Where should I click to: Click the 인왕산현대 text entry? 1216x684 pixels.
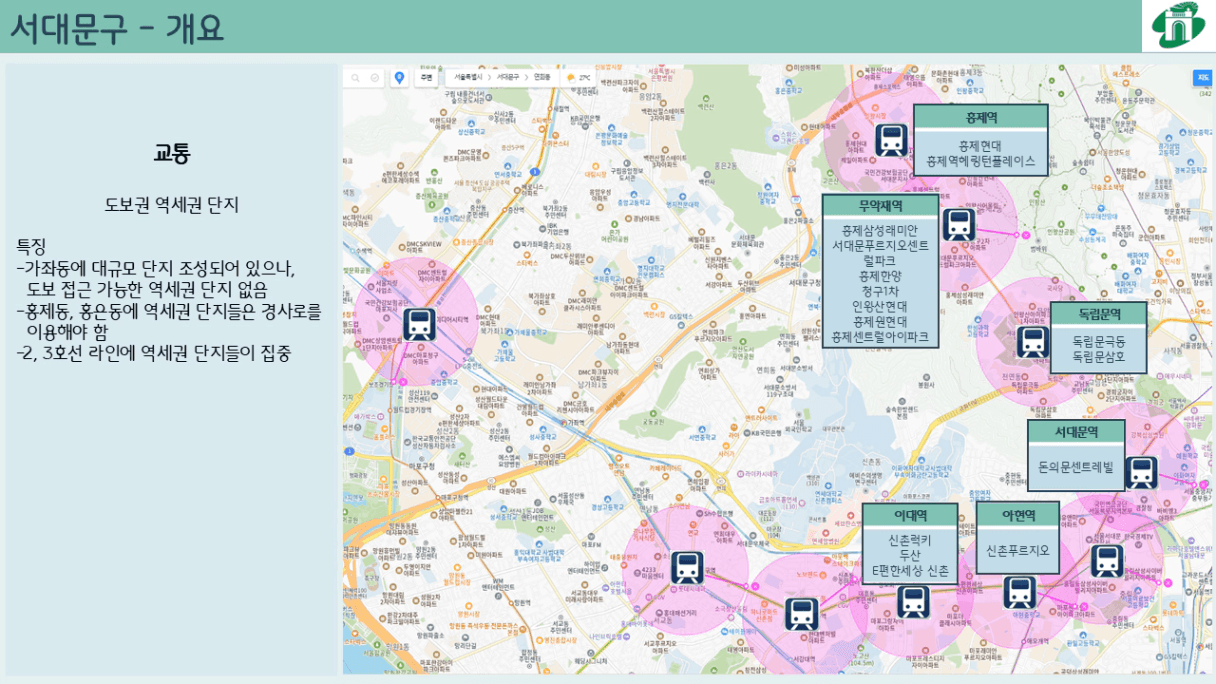pyautogui.click(x=880, y=306)
